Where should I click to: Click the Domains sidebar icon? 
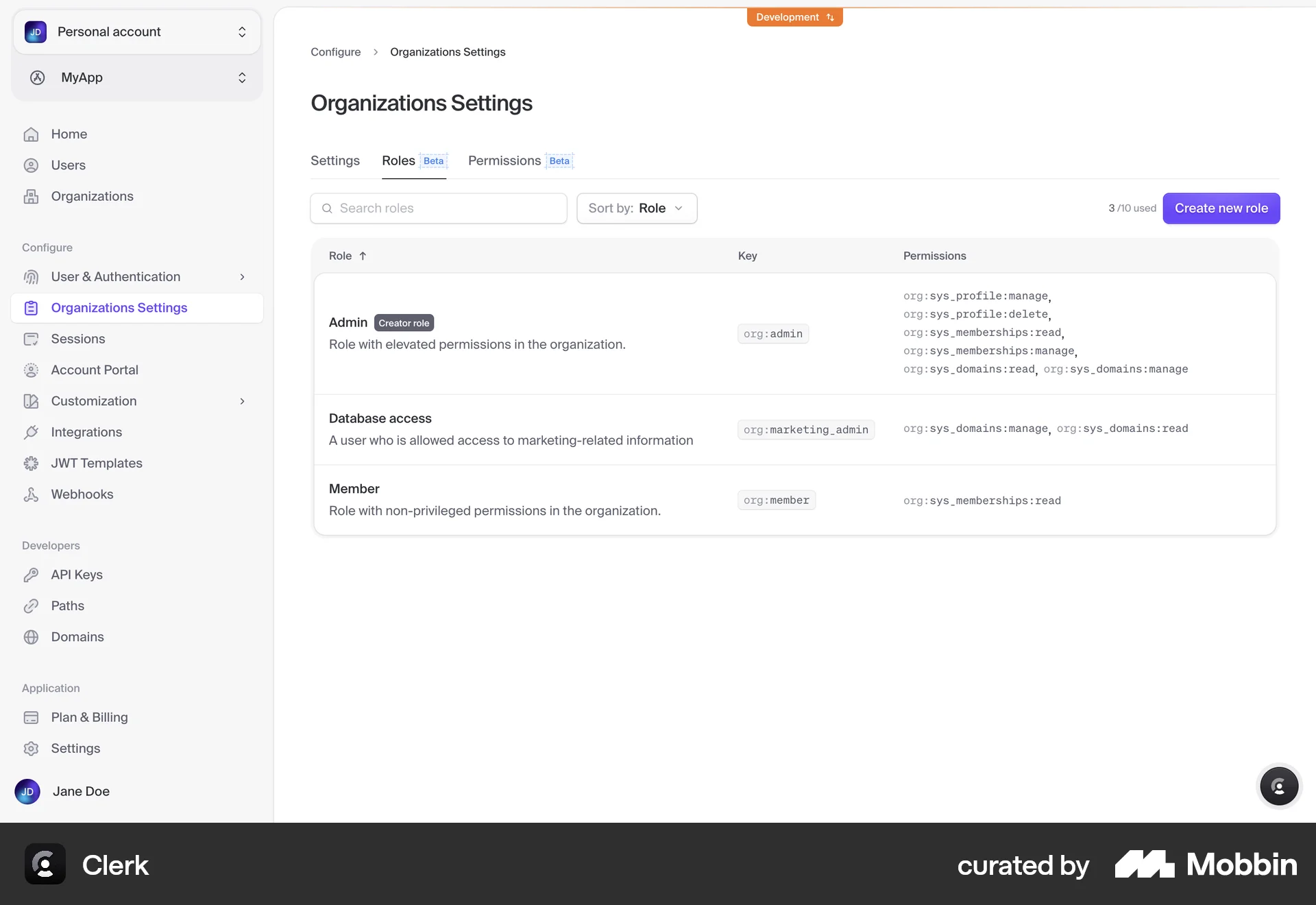tap(32, 637)
